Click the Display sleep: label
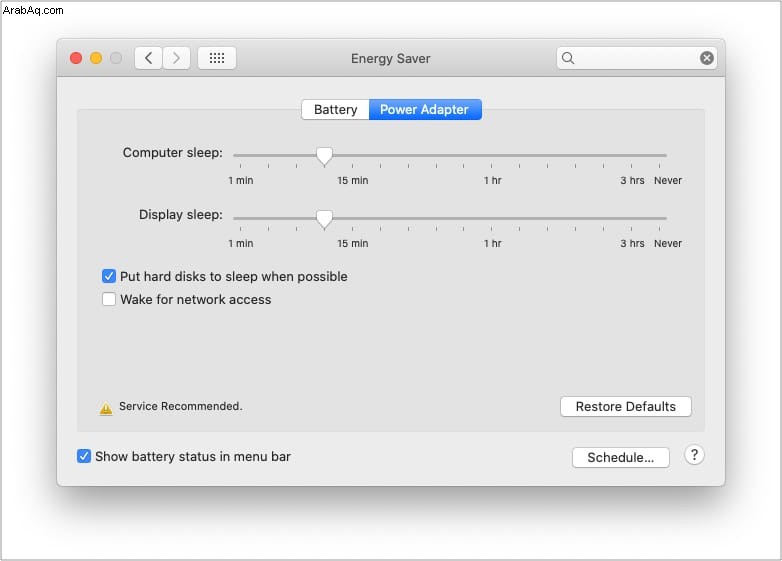This screenshot has height=561, width=782. [x=181, y=215]
